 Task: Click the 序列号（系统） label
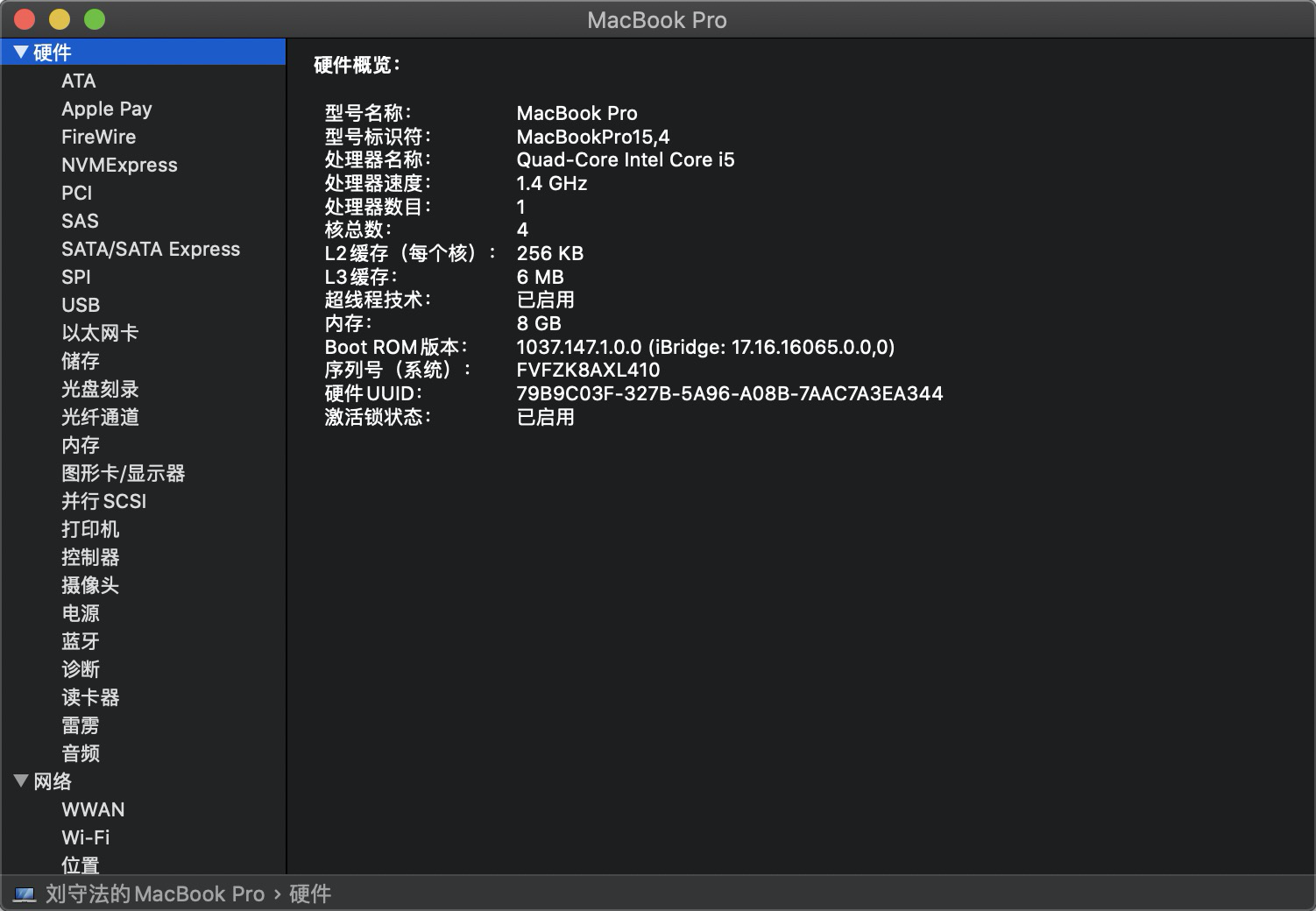click(x=399, y=370)
